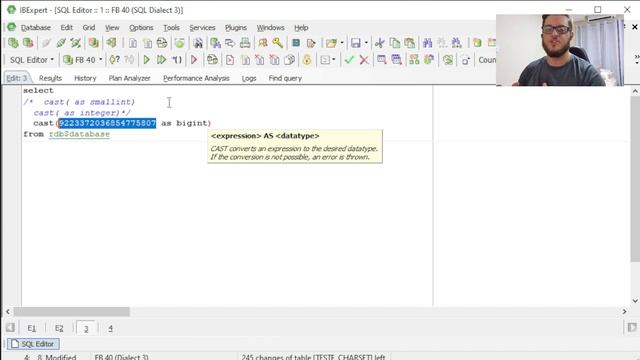
Task: Click the rdb$database table link
Action: coord(79,134)
